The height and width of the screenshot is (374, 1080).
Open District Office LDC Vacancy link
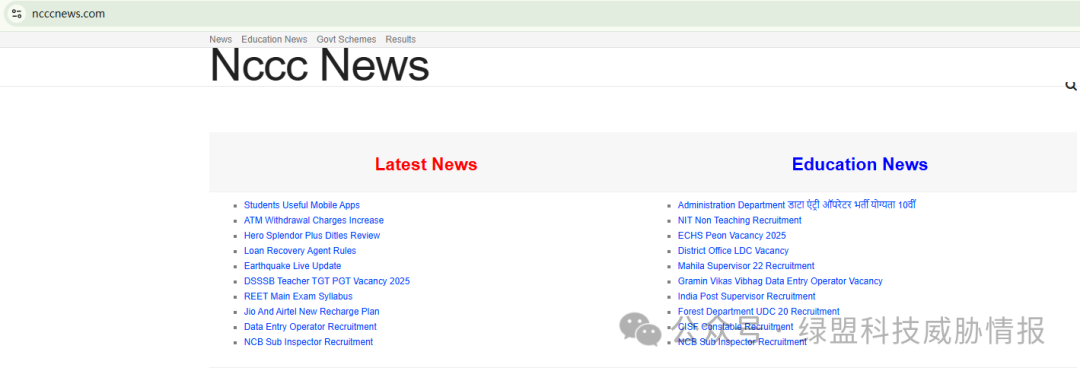[x=733, y=251]
